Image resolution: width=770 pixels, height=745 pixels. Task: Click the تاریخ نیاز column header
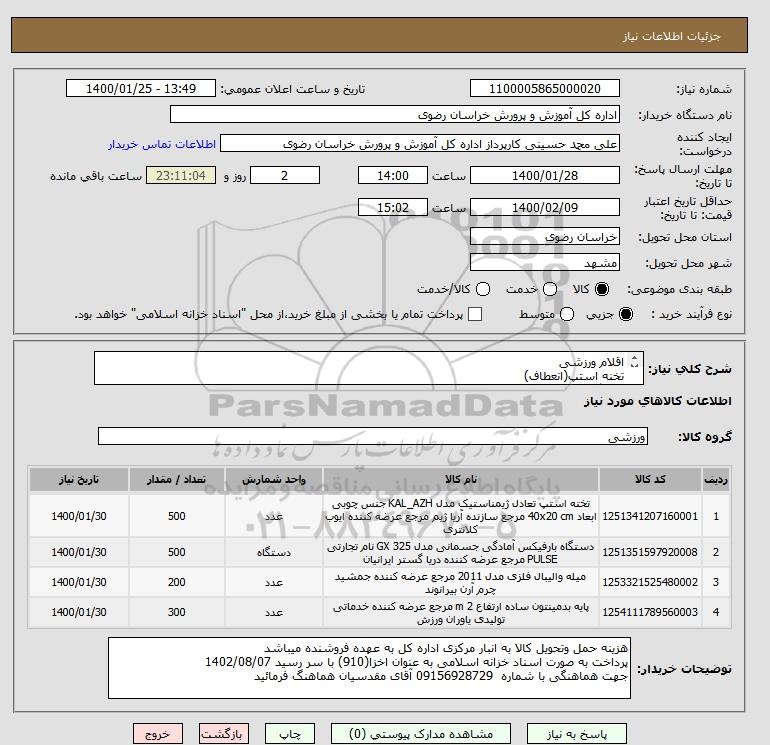pyautogui.click(x=79, y=479)
